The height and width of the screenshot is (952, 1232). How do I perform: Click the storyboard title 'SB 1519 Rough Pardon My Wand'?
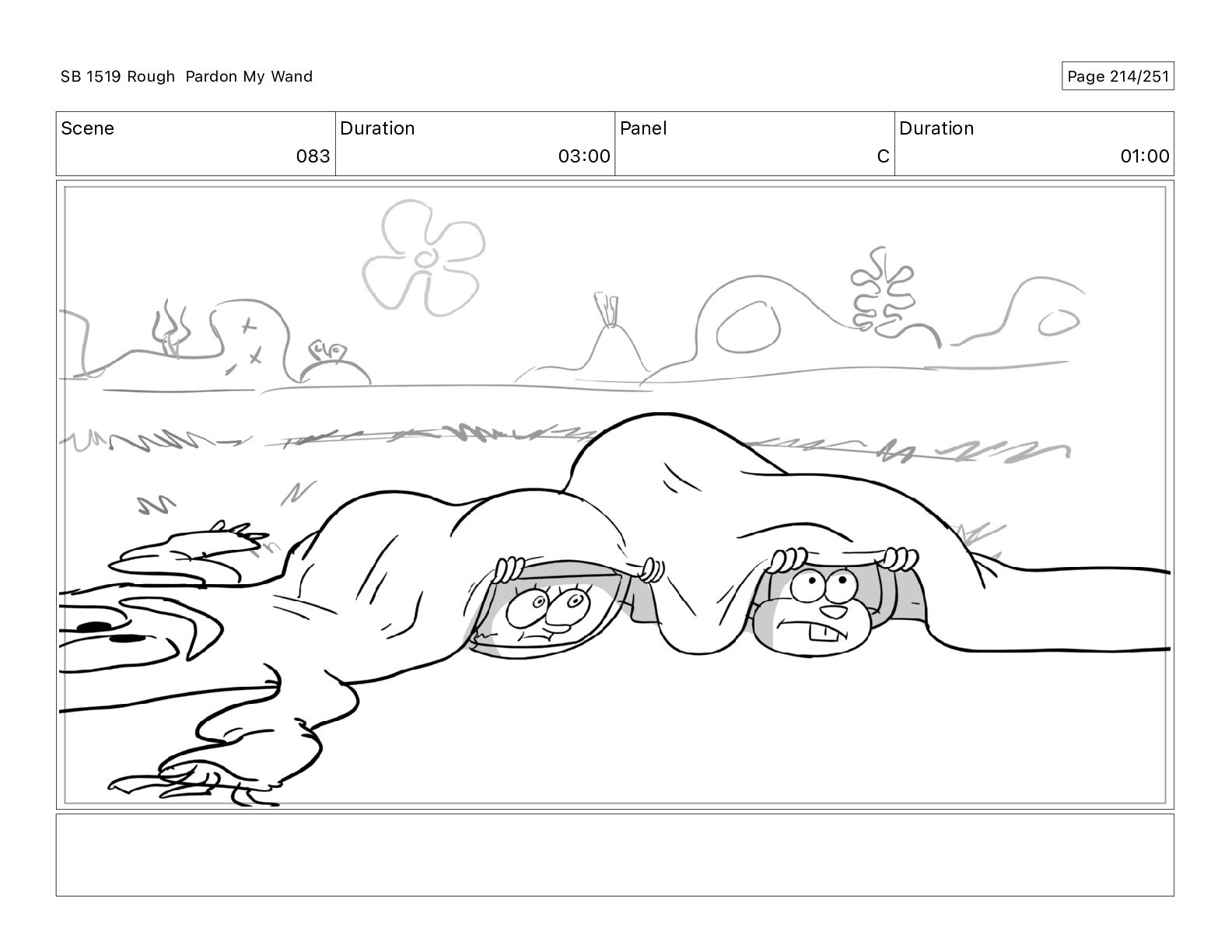(x=187, y=76)
